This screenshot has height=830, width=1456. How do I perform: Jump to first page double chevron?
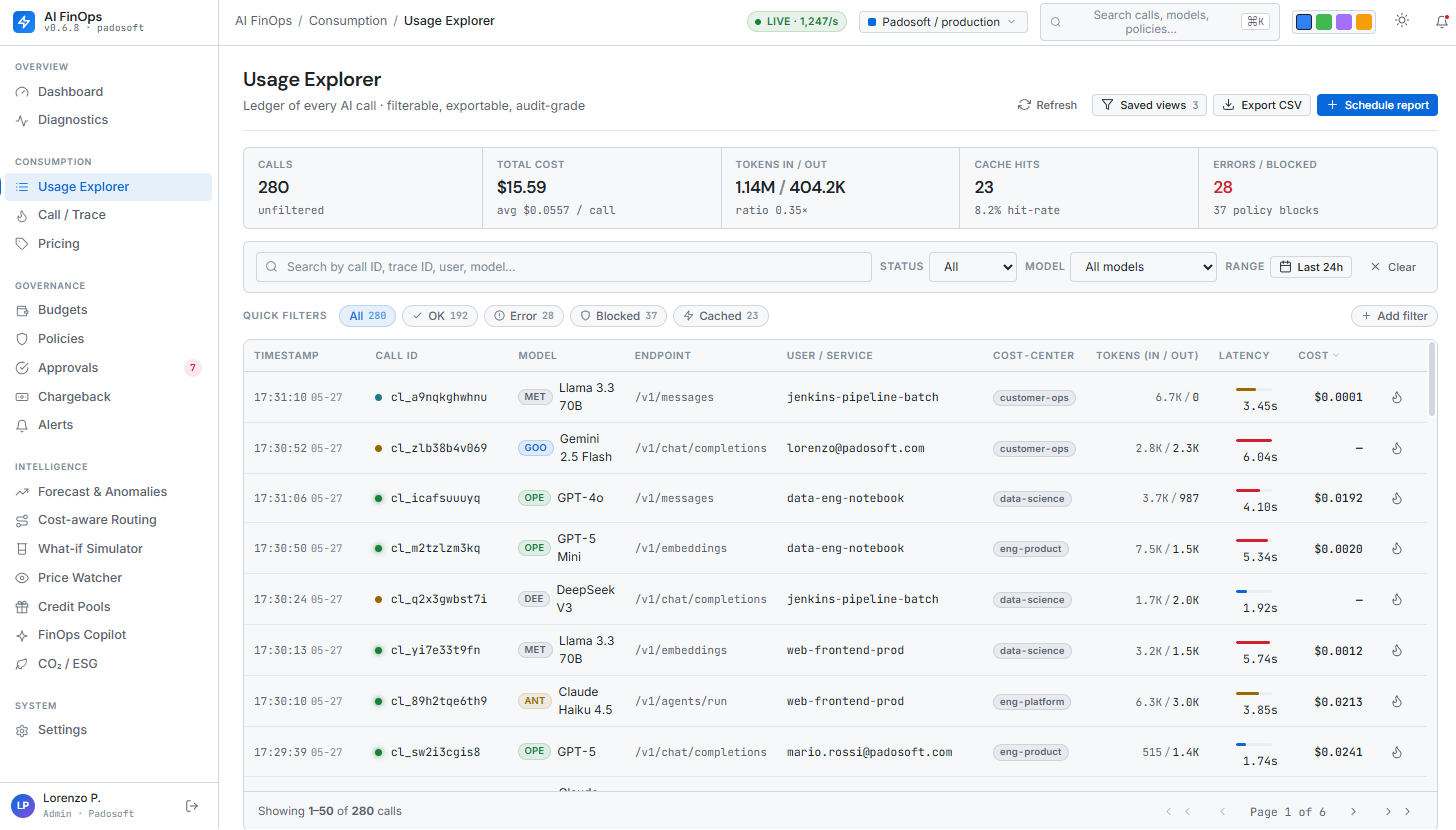click(x=1178, y=811)
